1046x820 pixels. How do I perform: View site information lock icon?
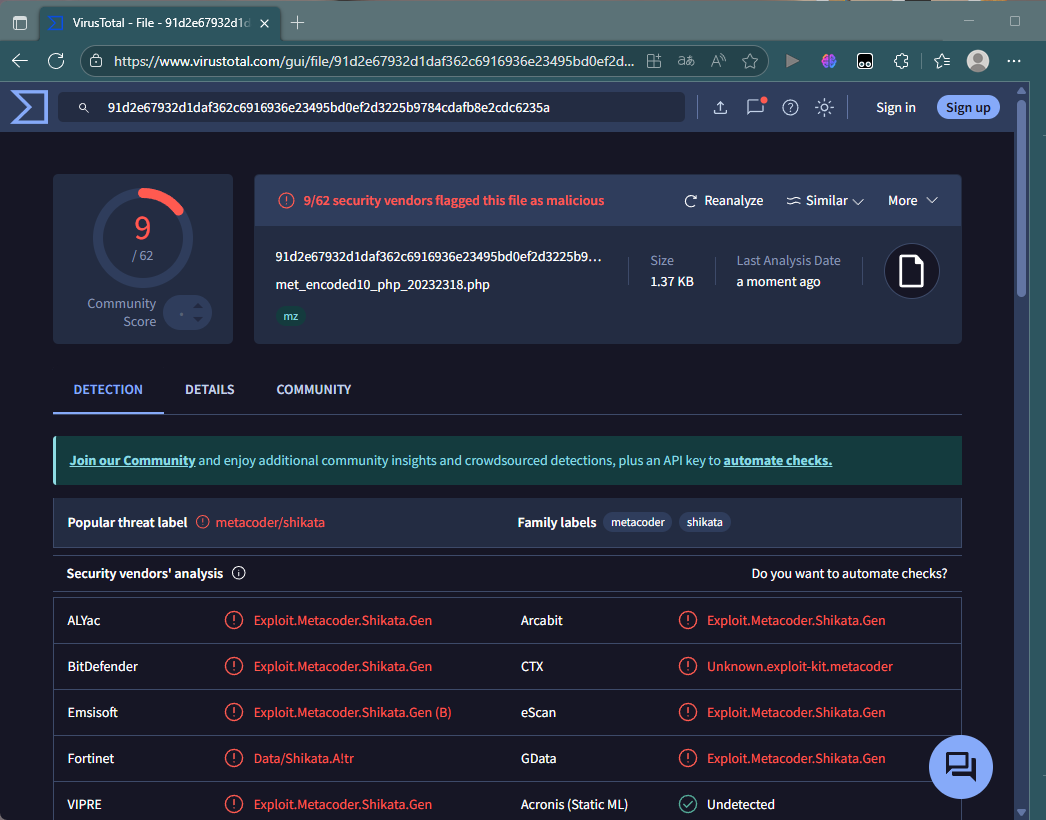point(96,61)
